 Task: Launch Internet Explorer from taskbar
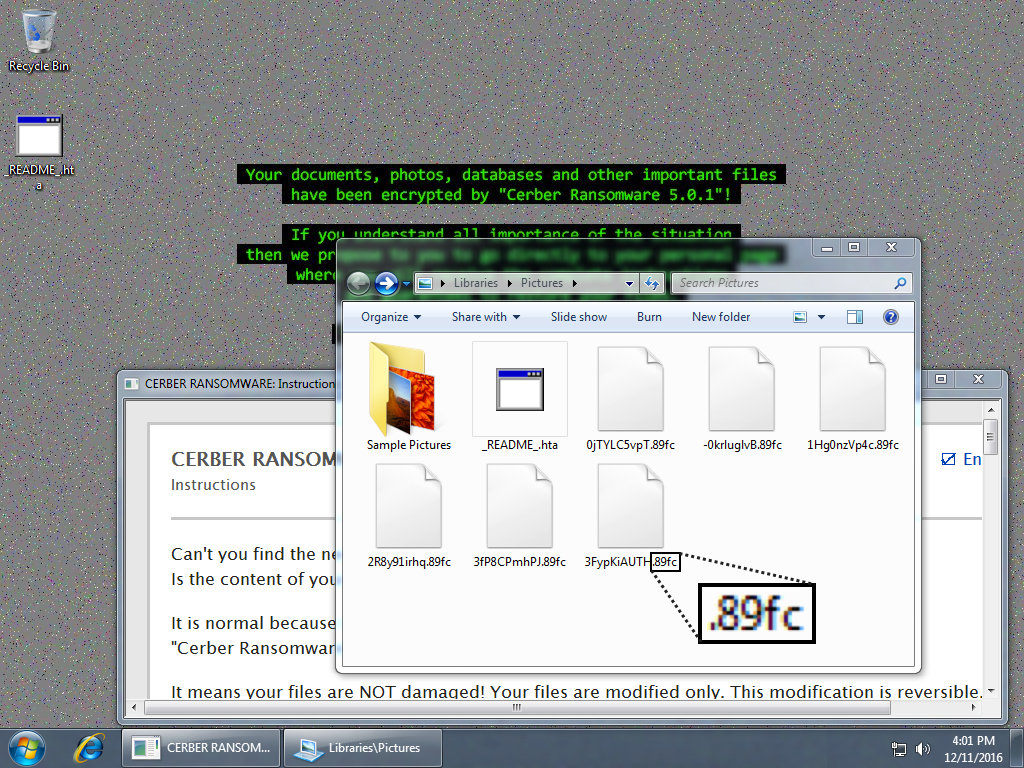89,748
